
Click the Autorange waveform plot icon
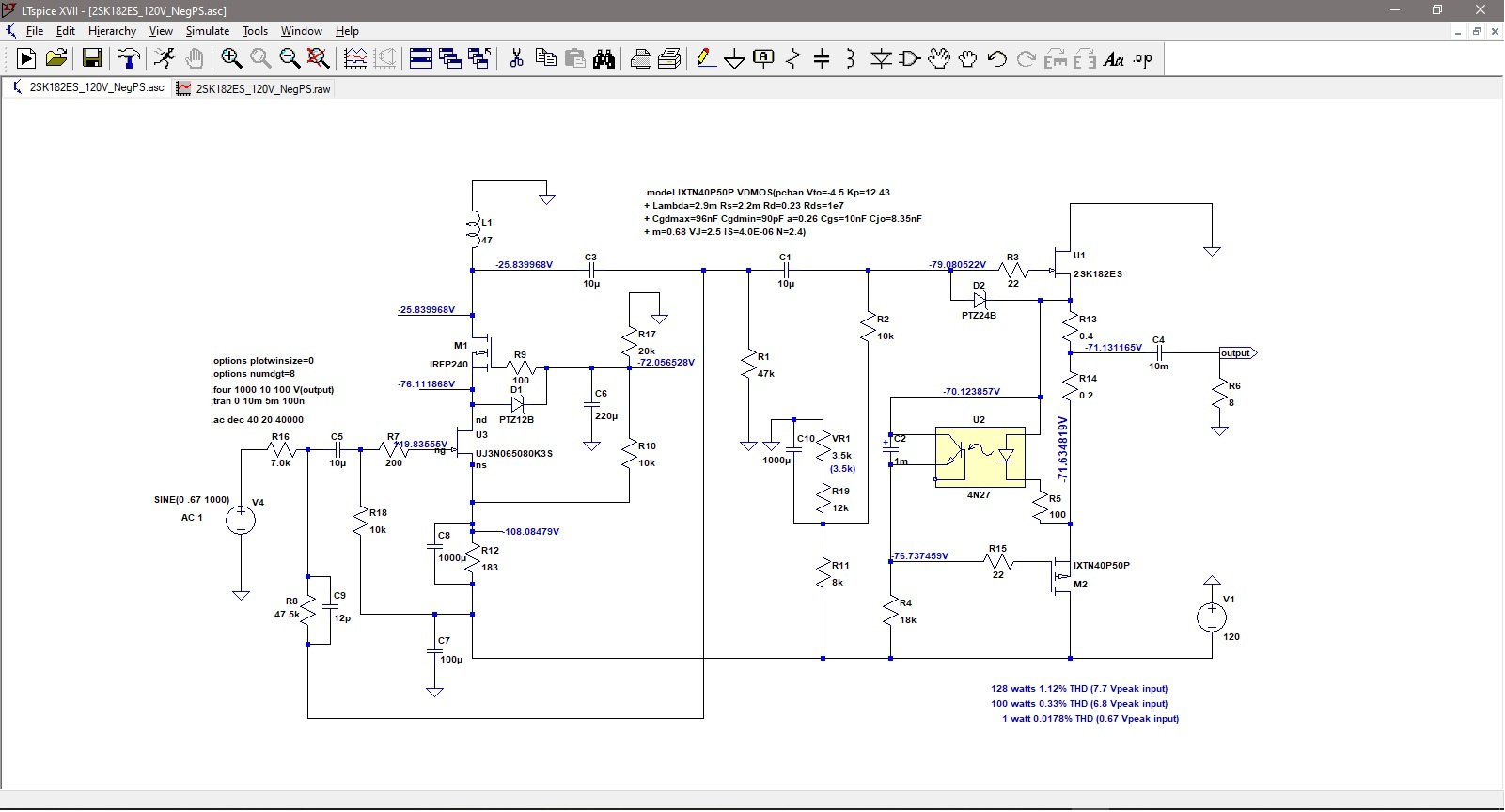click(x=355, y=58)
